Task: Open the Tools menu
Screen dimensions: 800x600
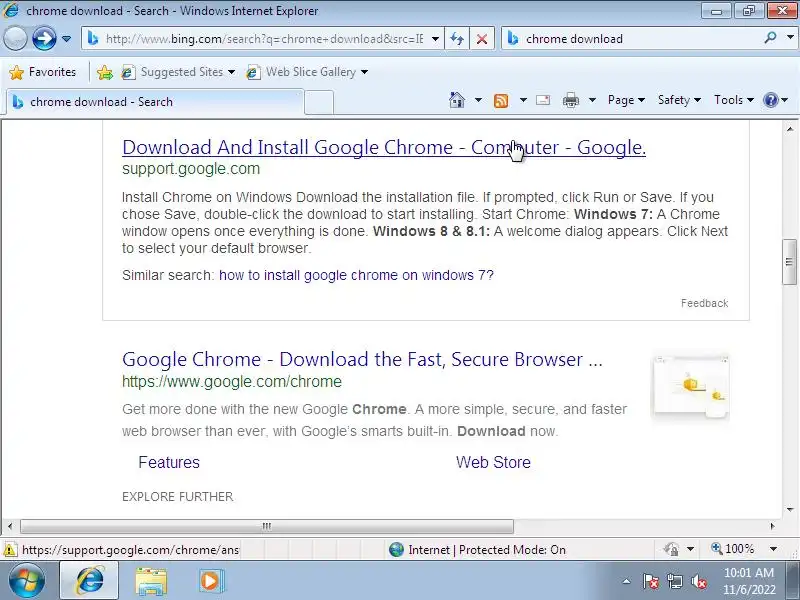Action: pos(734,100)
